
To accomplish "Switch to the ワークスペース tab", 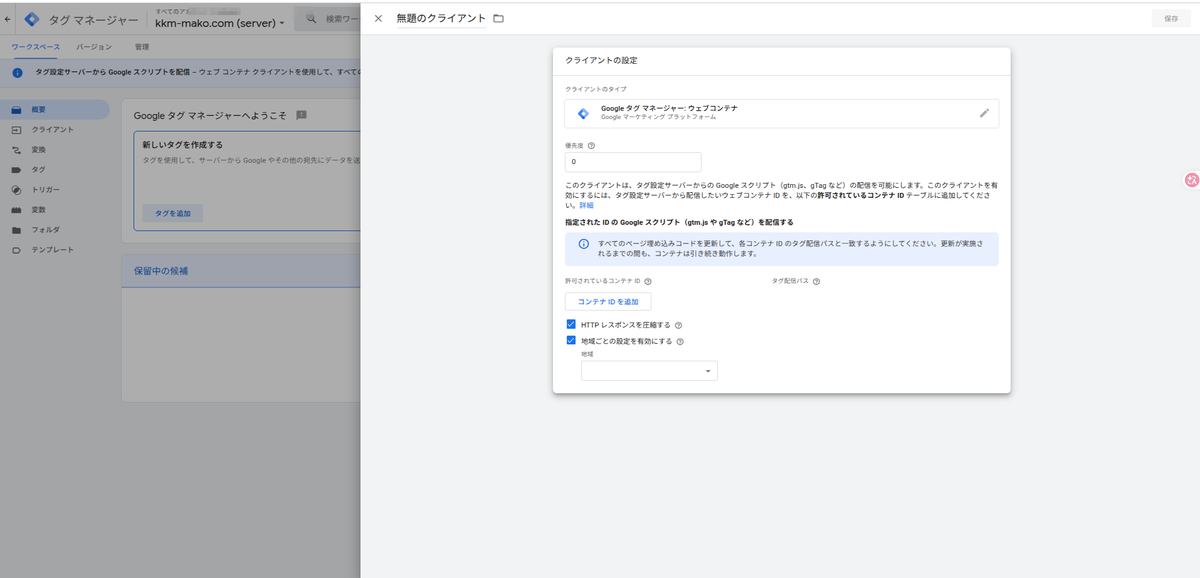I will (35, 47).
